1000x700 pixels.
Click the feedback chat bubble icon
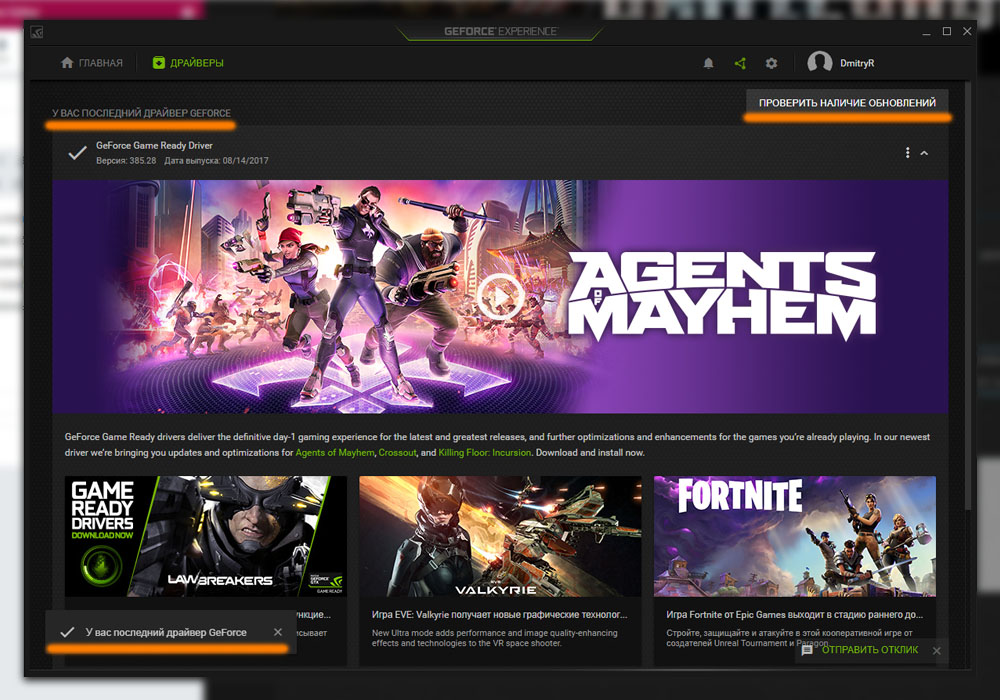point(807,650)
